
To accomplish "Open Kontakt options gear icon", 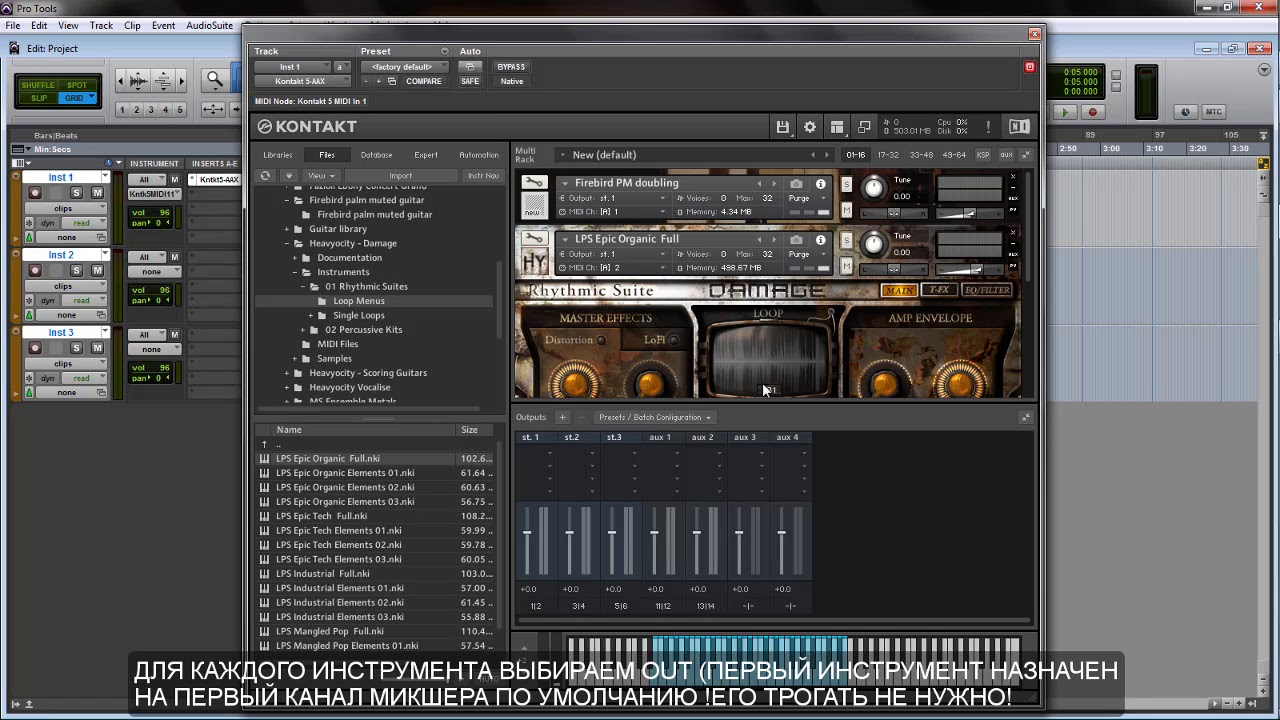I will tap(810, 127).
